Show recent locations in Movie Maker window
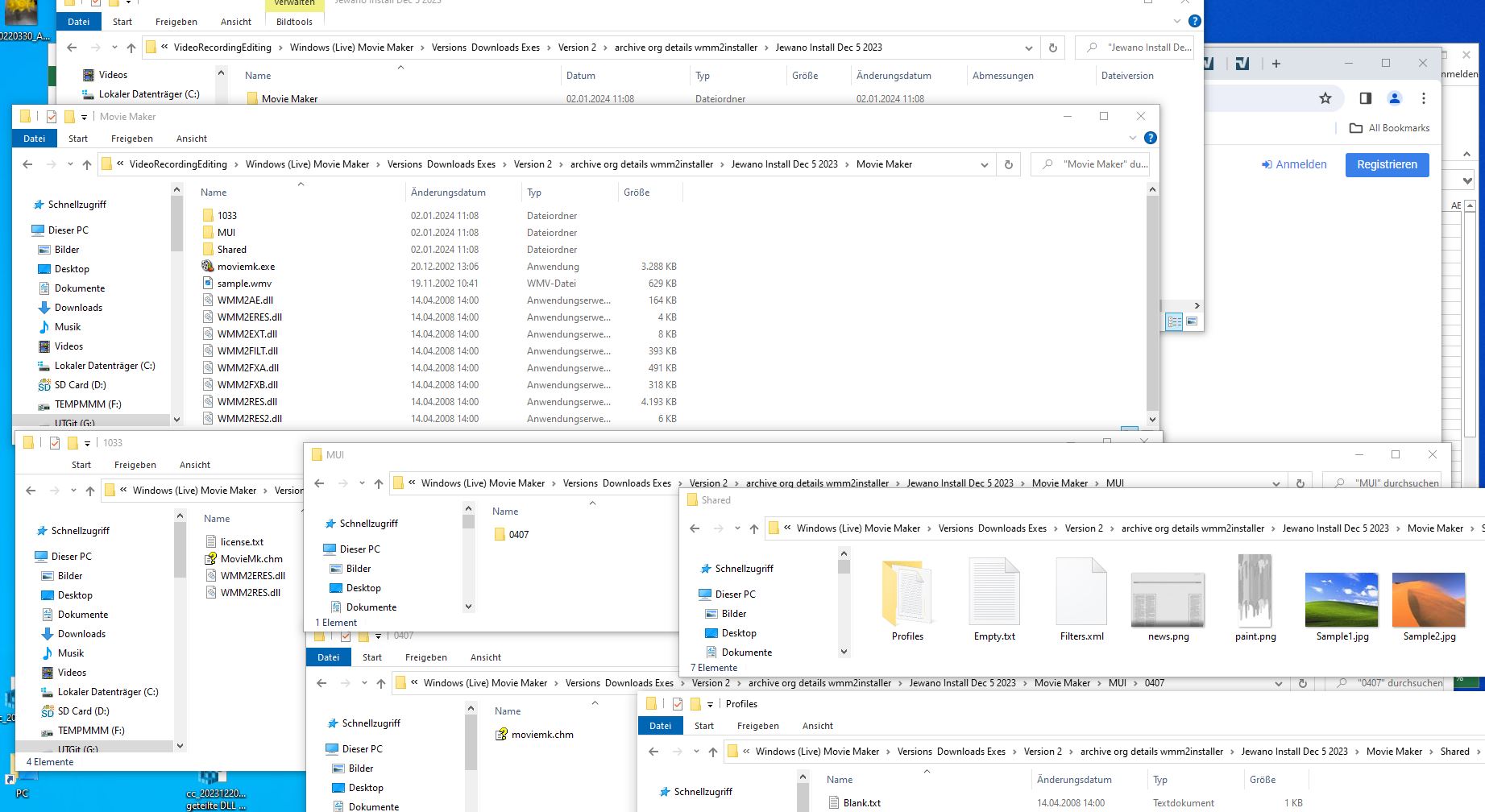 click(x=70, y=164)
